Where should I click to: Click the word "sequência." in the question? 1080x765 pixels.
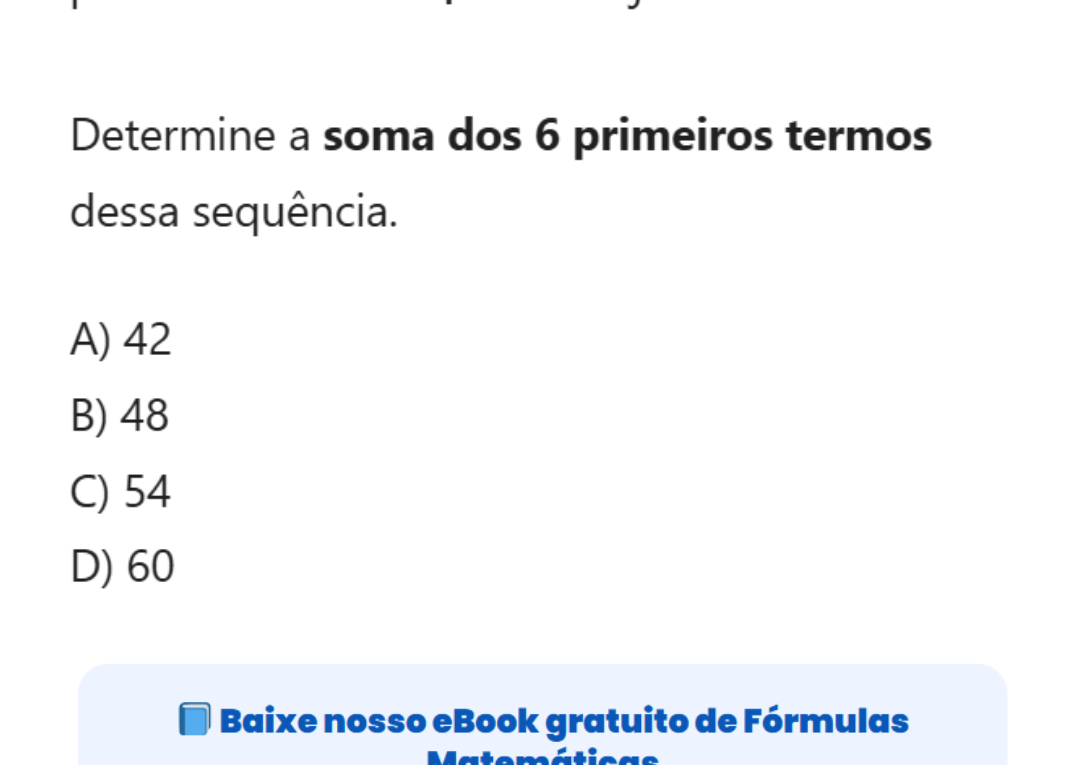[x=294, y=212]
